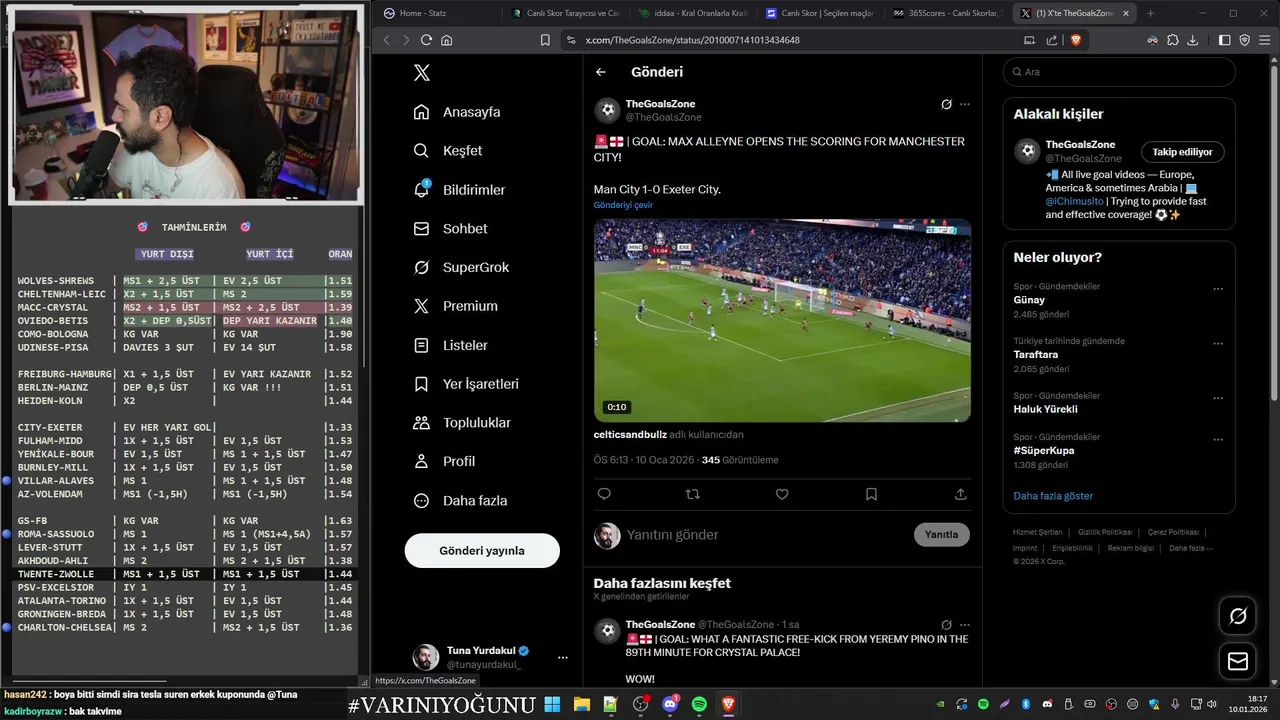The width and height of the screenshot is (1280, 720).
Task: Open Spotify from taskbar
Action: [x=700, y=705]
